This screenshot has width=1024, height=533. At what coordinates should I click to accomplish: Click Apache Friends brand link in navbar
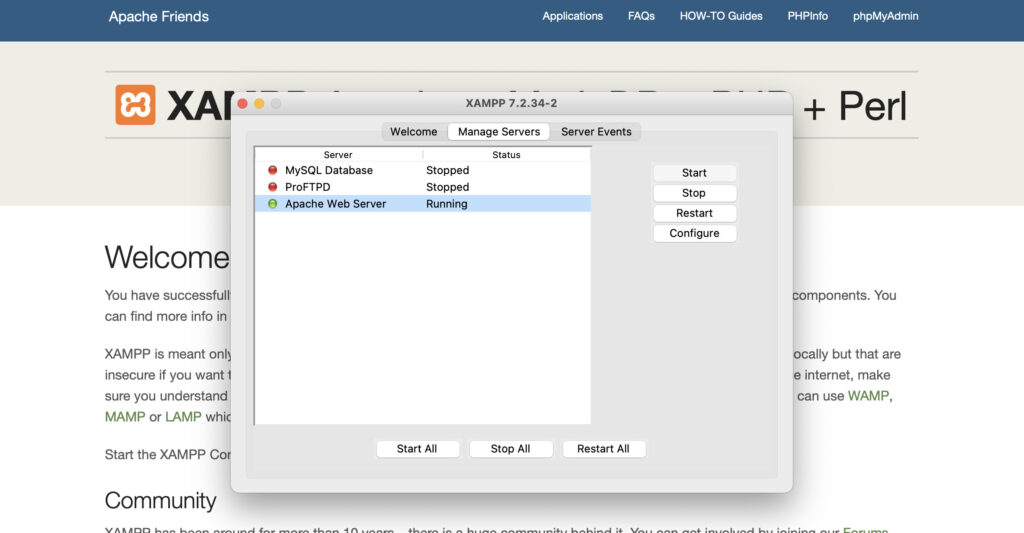click(159, 16)
